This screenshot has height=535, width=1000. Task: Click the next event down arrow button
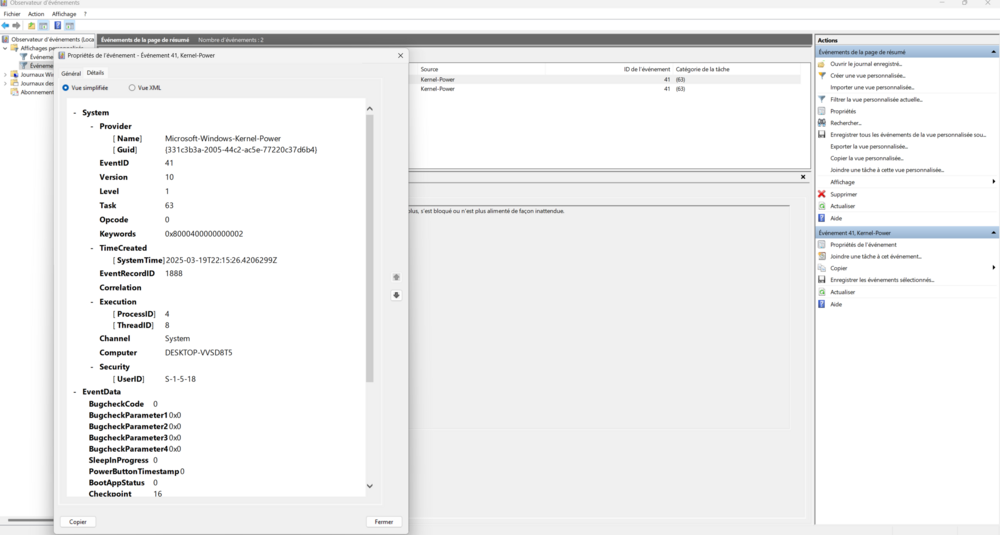pos(397,295)
